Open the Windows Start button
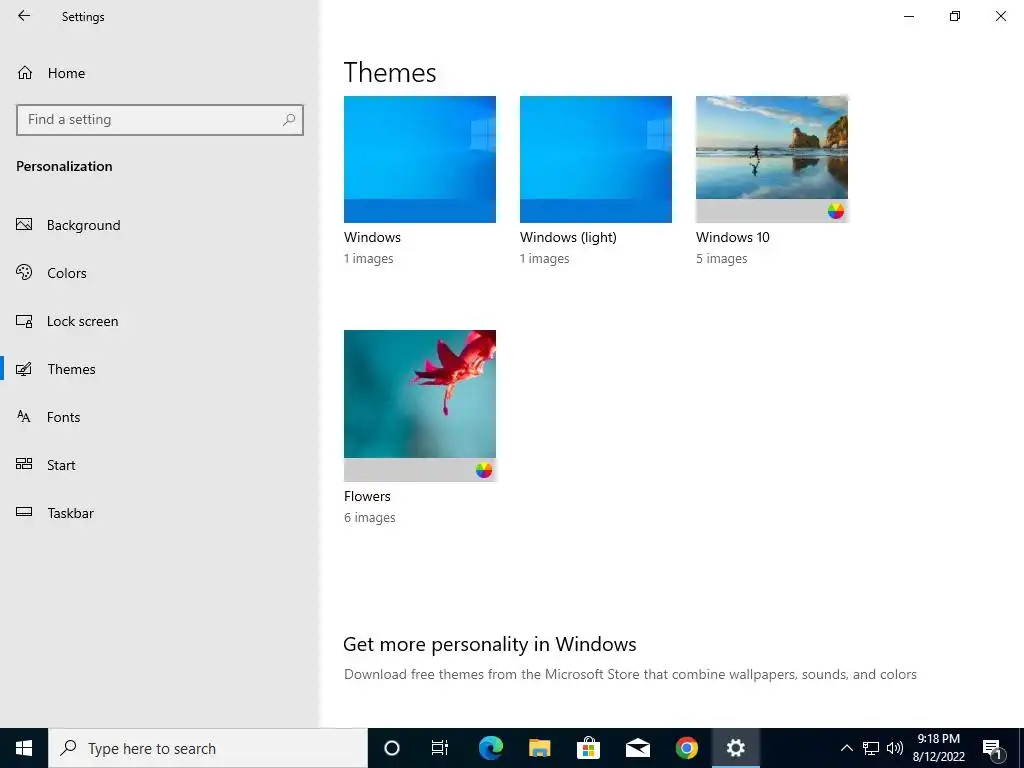 (24, 748)
